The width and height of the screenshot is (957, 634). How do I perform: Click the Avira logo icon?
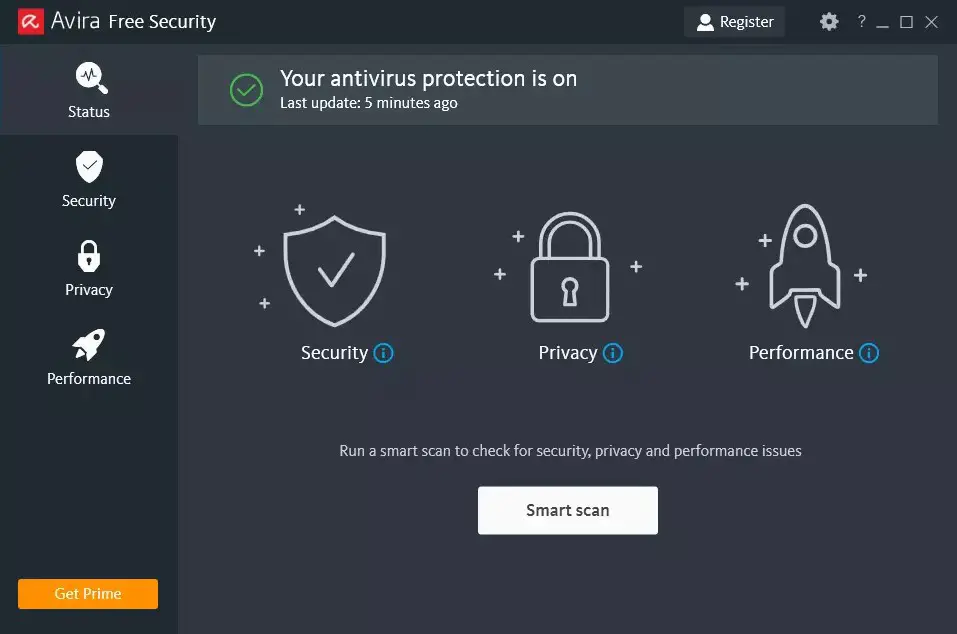pos(30,21)
